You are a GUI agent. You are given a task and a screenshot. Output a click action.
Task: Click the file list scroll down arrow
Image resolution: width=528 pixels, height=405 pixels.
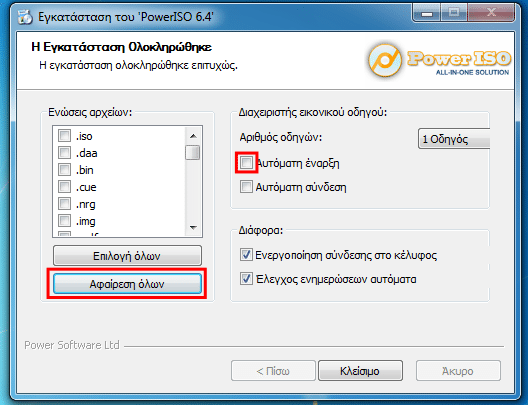point(193,228)
